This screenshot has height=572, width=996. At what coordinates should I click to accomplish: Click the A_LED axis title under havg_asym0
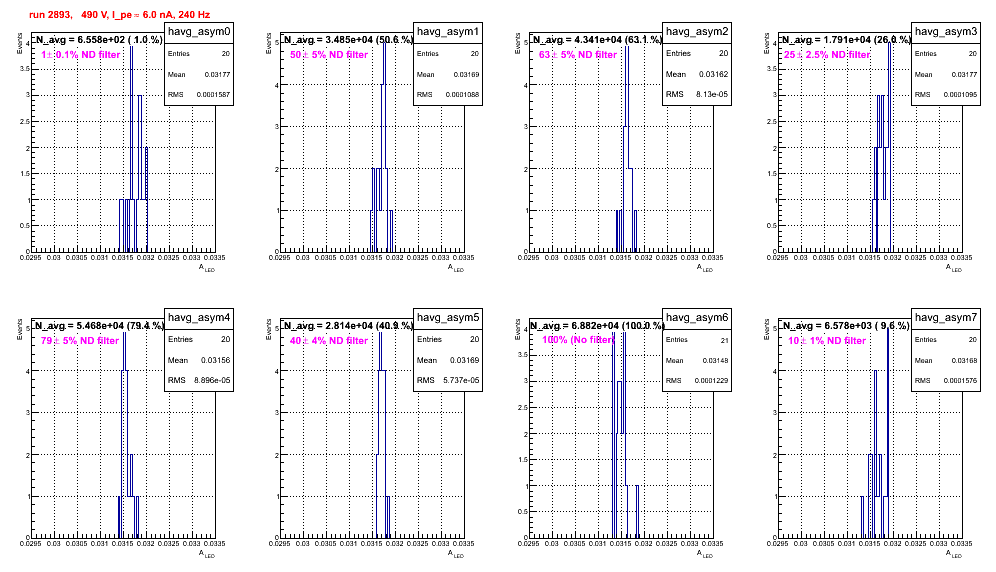coord(207,268)
